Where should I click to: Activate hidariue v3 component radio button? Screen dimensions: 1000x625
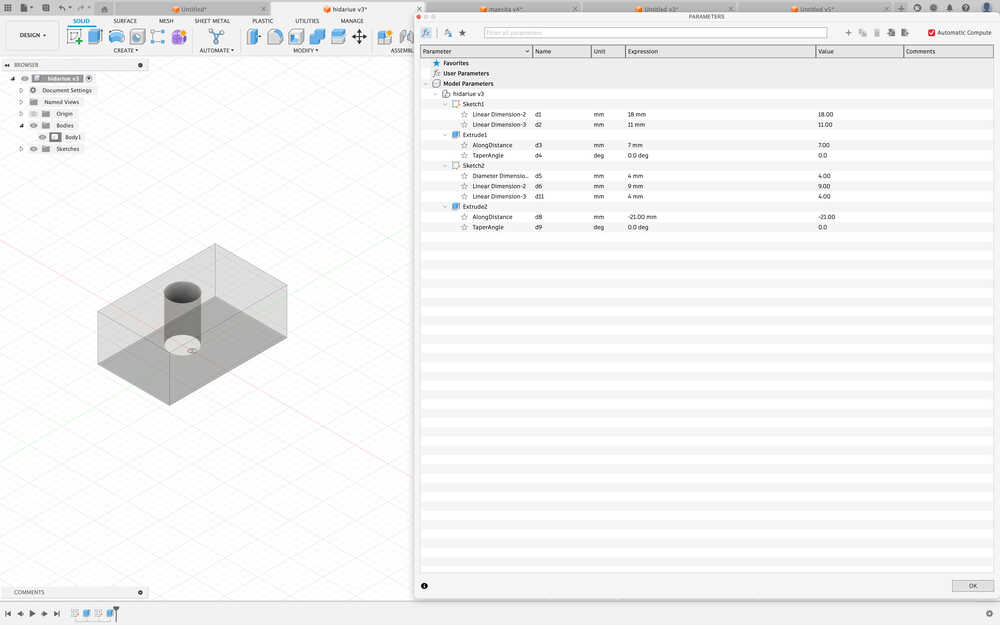coord(89,78)
